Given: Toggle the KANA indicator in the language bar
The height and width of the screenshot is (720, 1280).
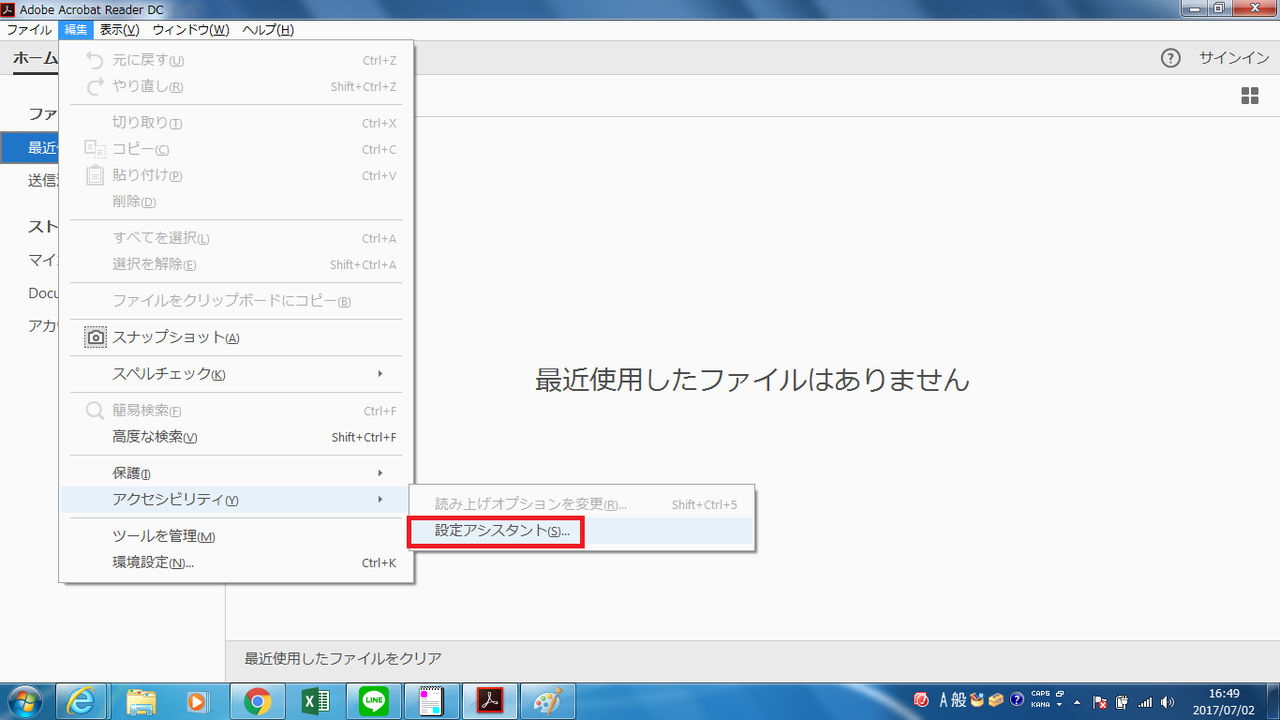Looking at the screenshot, I should point(1040,705).
